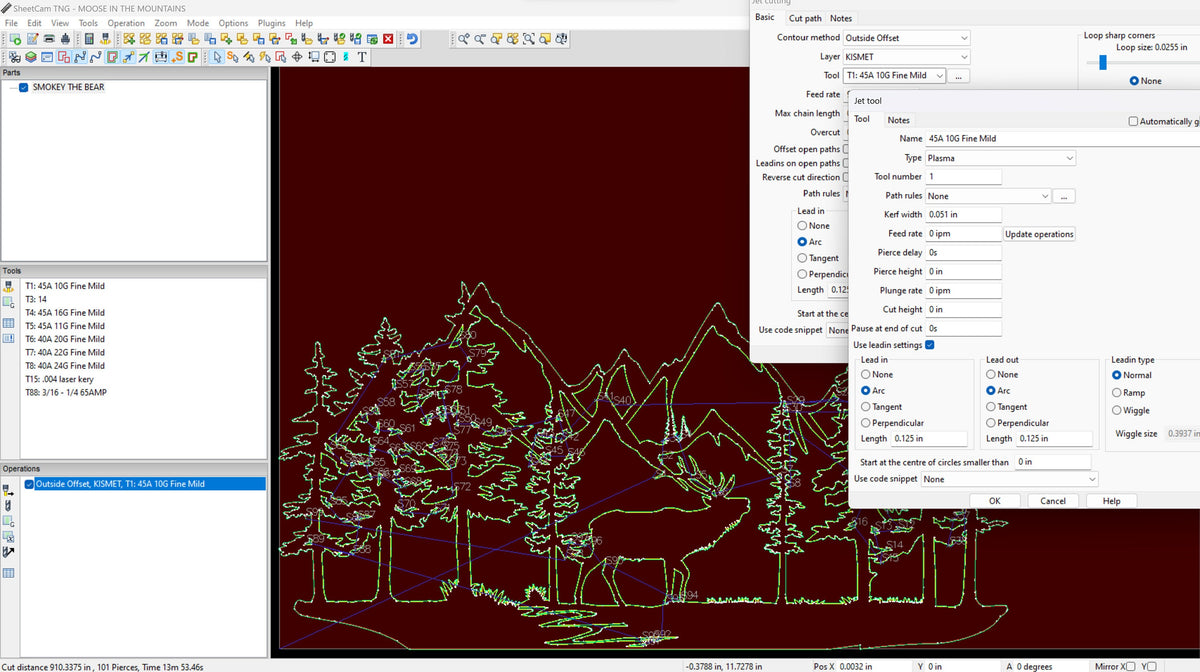Image resolution: width=1200 pixels, height=672 pixels.
Task: Switch to Notes tab in Jet tool dialog
Action: coord(899,120)
